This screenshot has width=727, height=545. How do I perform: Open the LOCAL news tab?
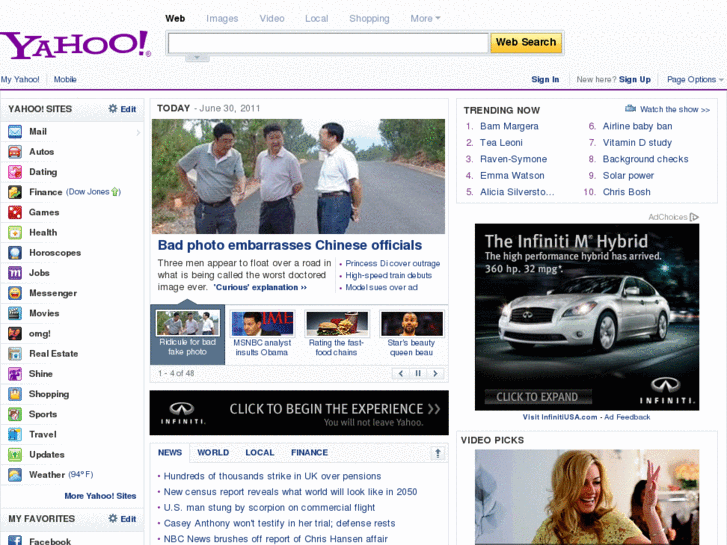260,453
